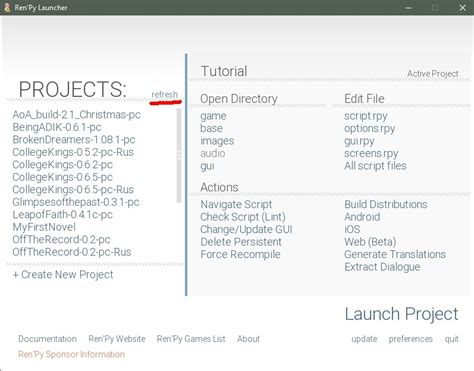474x371 pixels.
Task: Open the game directory
Action: coord(213,116)
